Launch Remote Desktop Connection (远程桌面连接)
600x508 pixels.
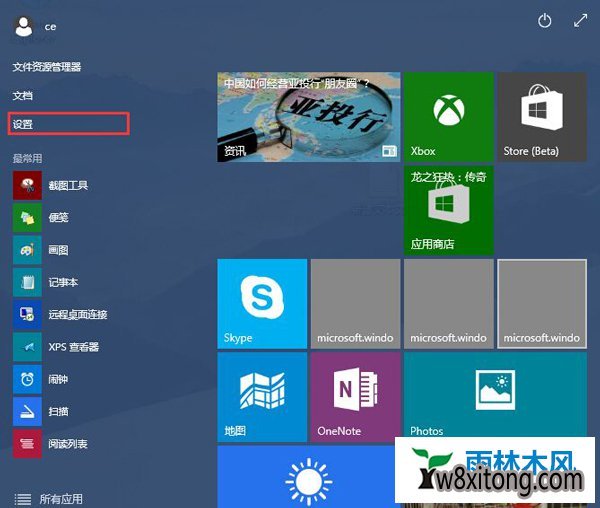(27, 314)
